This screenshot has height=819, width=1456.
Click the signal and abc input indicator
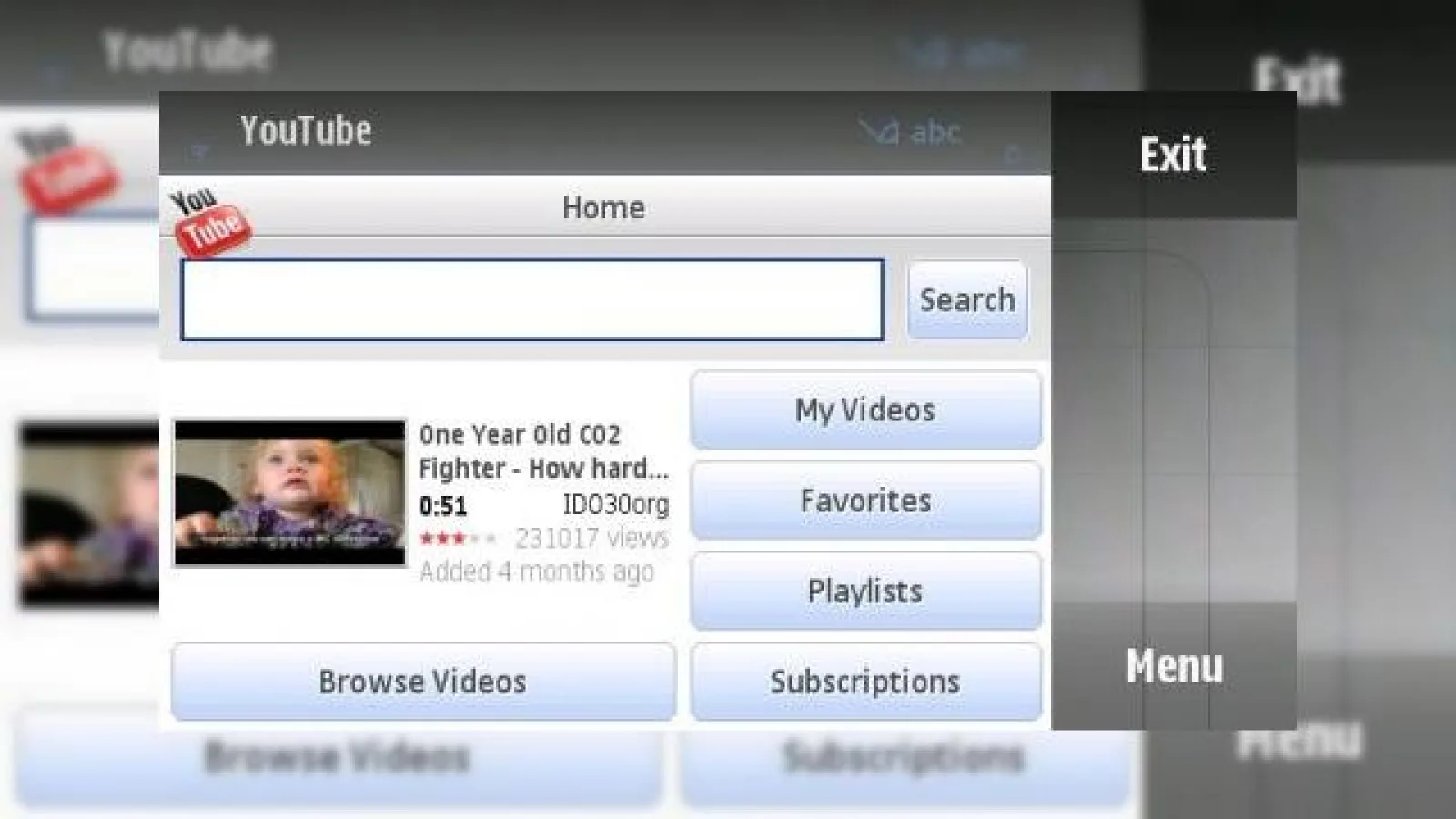[x=910, y=133]
